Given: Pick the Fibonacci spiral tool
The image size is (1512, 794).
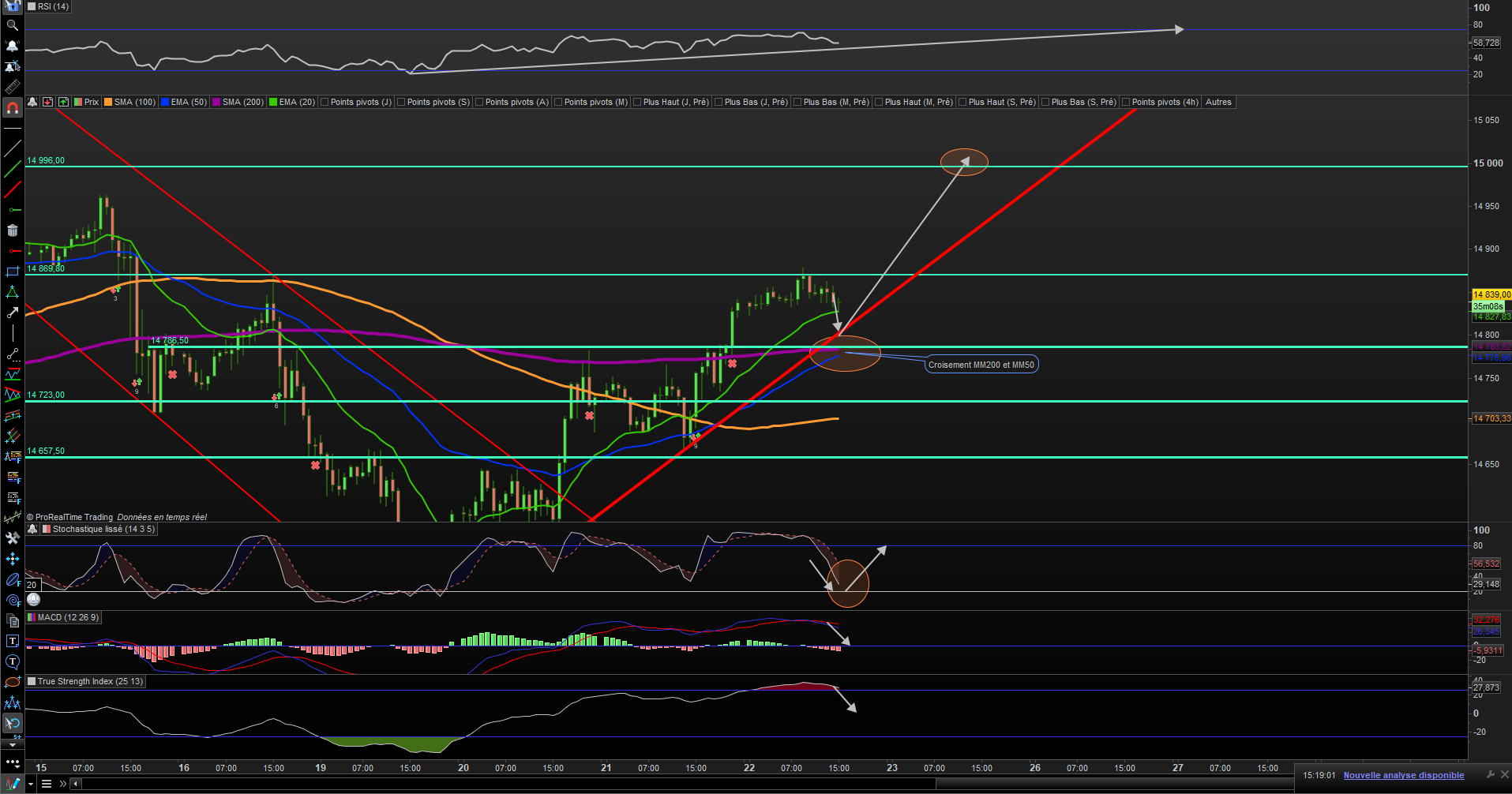Looking at the screenshot, I should click(12, 601).
